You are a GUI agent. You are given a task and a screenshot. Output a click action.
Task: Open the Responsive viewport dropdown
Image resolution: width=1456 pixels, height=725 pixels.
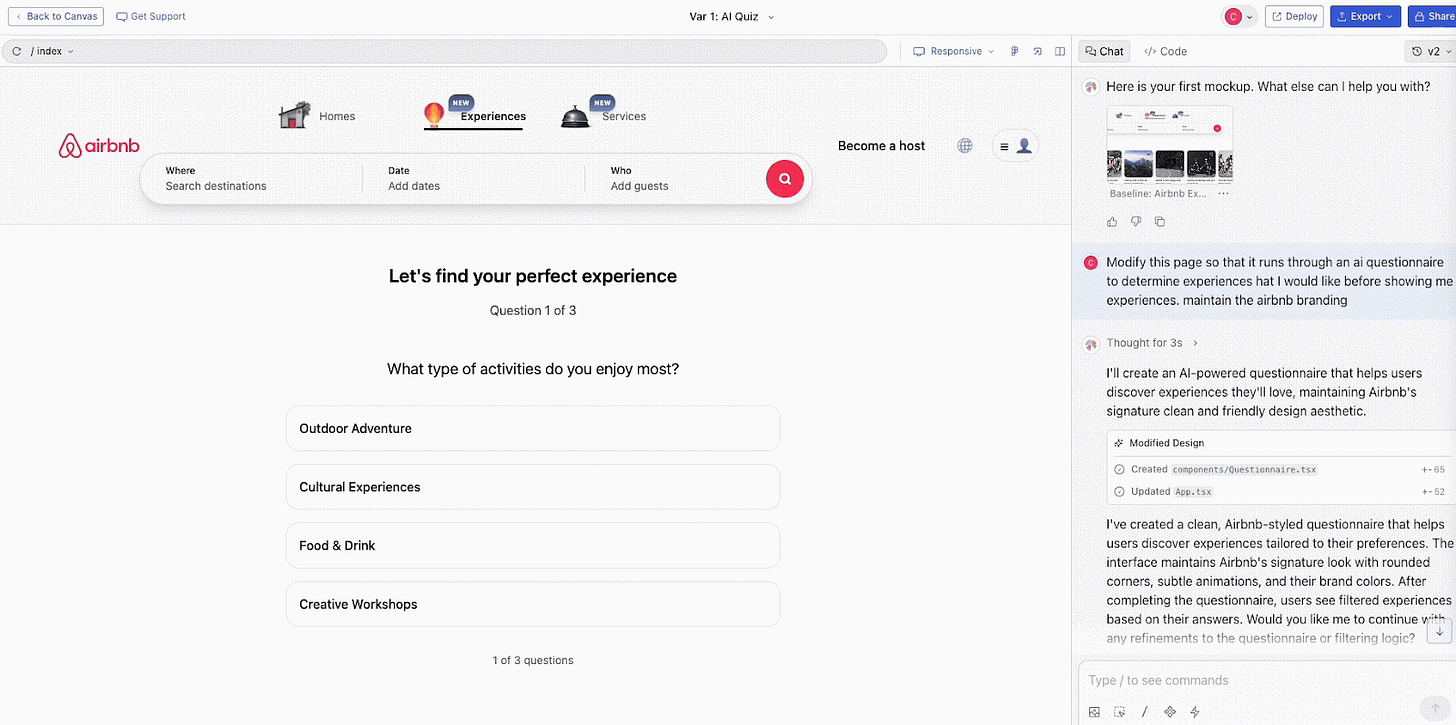pyautogui.click(x=954, y=51)
